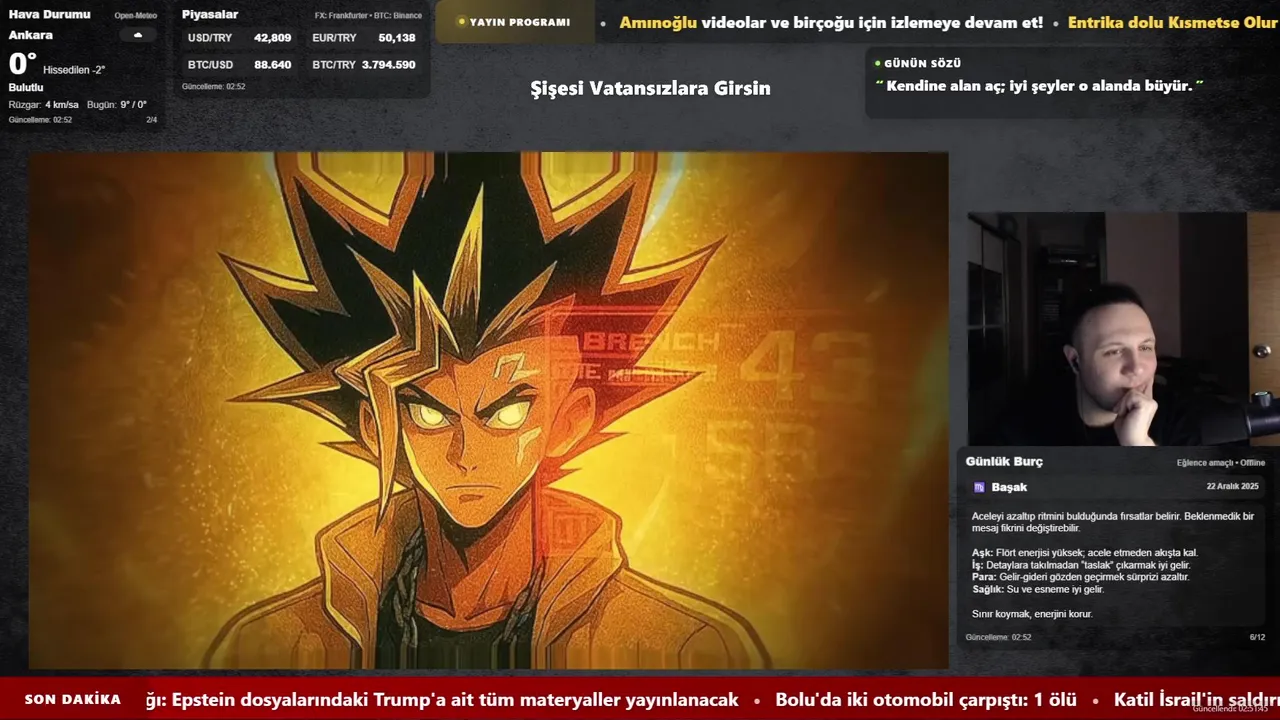This screenshot has height=720, width=1280.
Task: Click the Para horoscope line
Action: 1081,577
